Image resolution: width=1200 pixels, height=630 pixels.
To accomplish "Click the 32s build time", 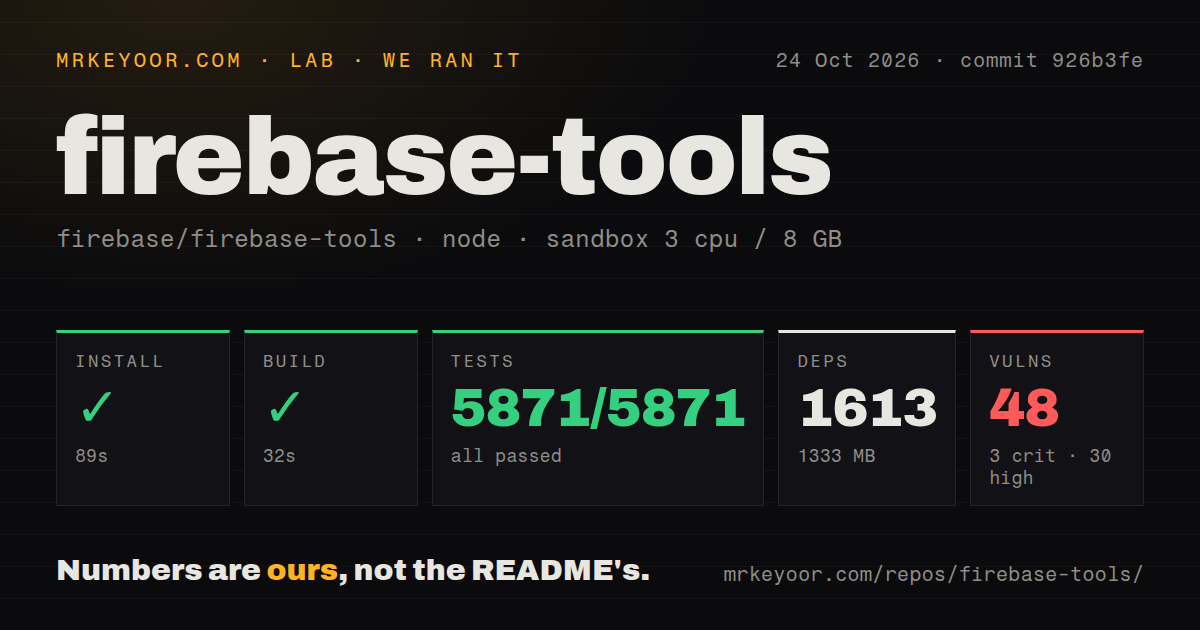I will 279,456.
